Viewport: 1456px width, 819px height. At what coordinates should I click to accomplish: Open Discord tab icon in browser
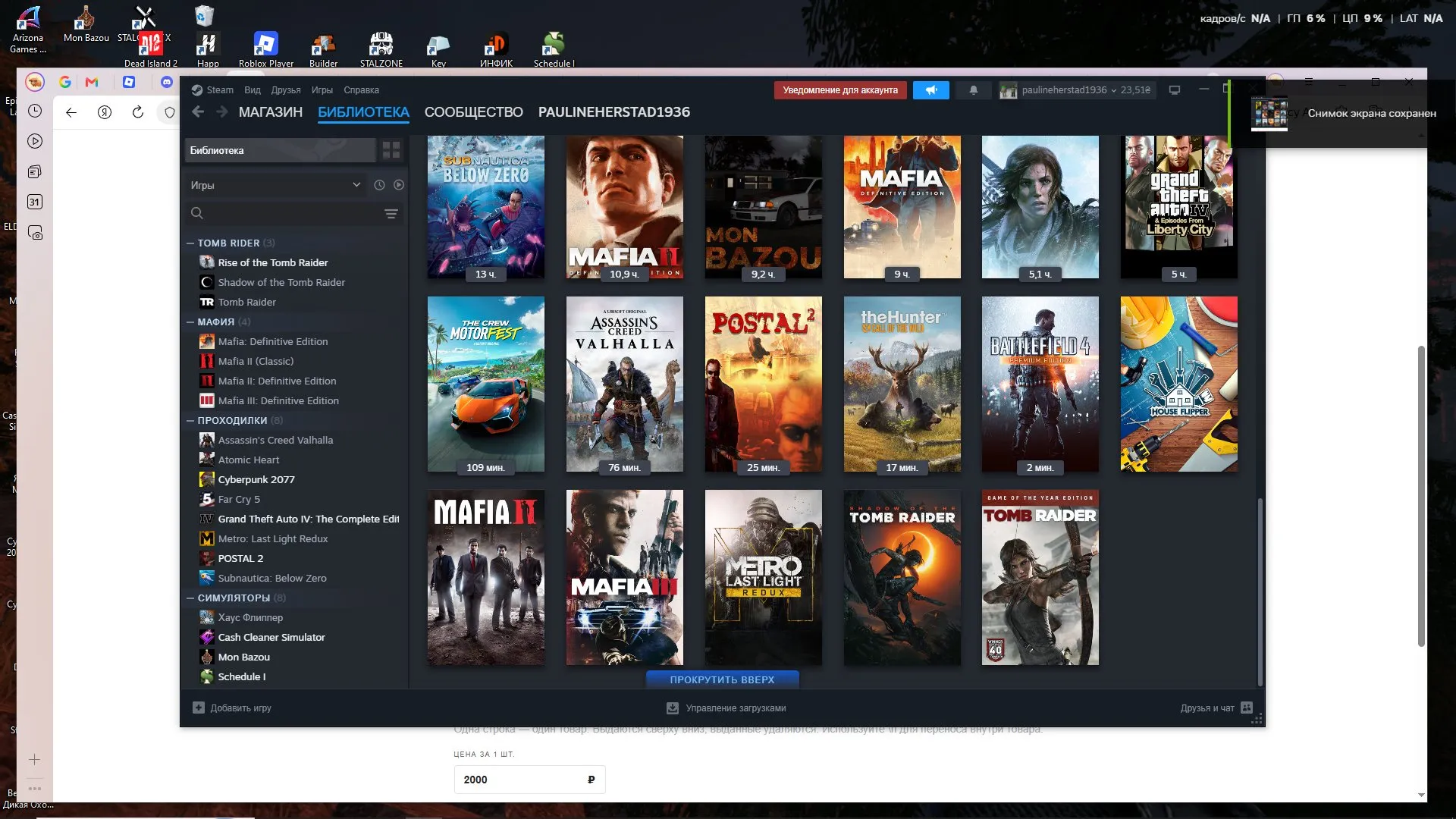(x=167, y=82)
